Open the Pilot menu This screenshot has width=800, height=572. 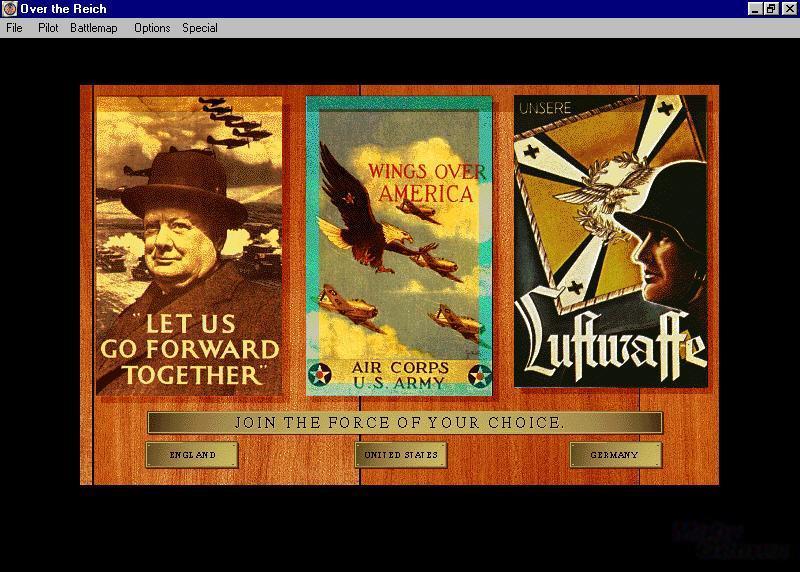click(48, 28)
